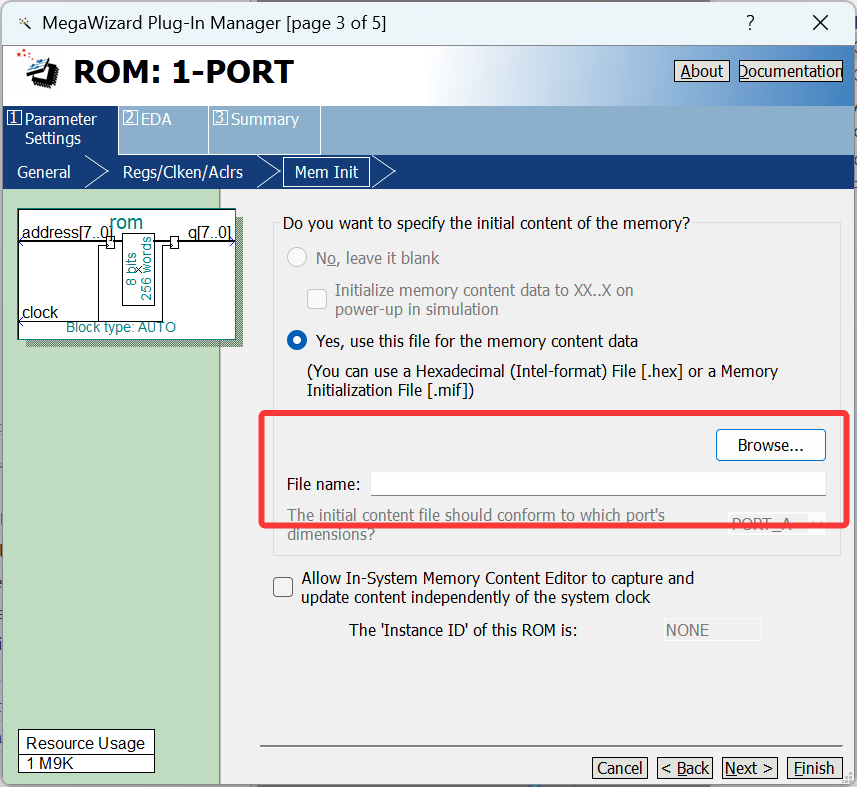Select the Mem Init page
The height and width of the screenshot is (787, 857).
click(x=326, y=172)
